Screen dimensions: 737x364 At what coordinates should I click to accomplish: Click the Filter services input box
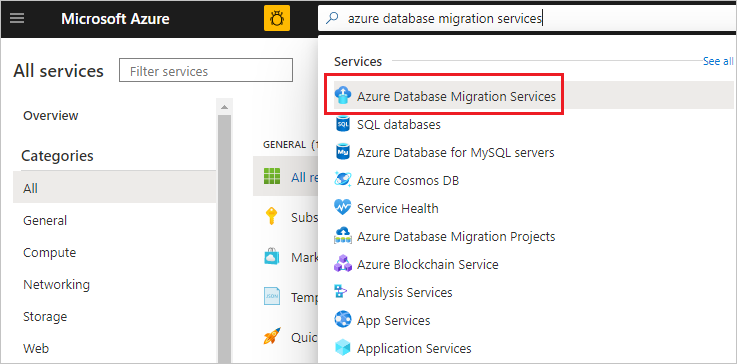click(x=206, y=70)
